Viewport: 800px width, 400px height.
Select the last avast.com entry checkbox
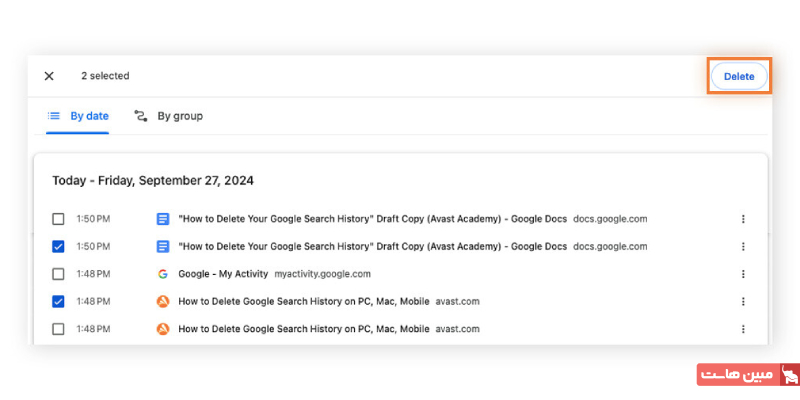[58, 329]
